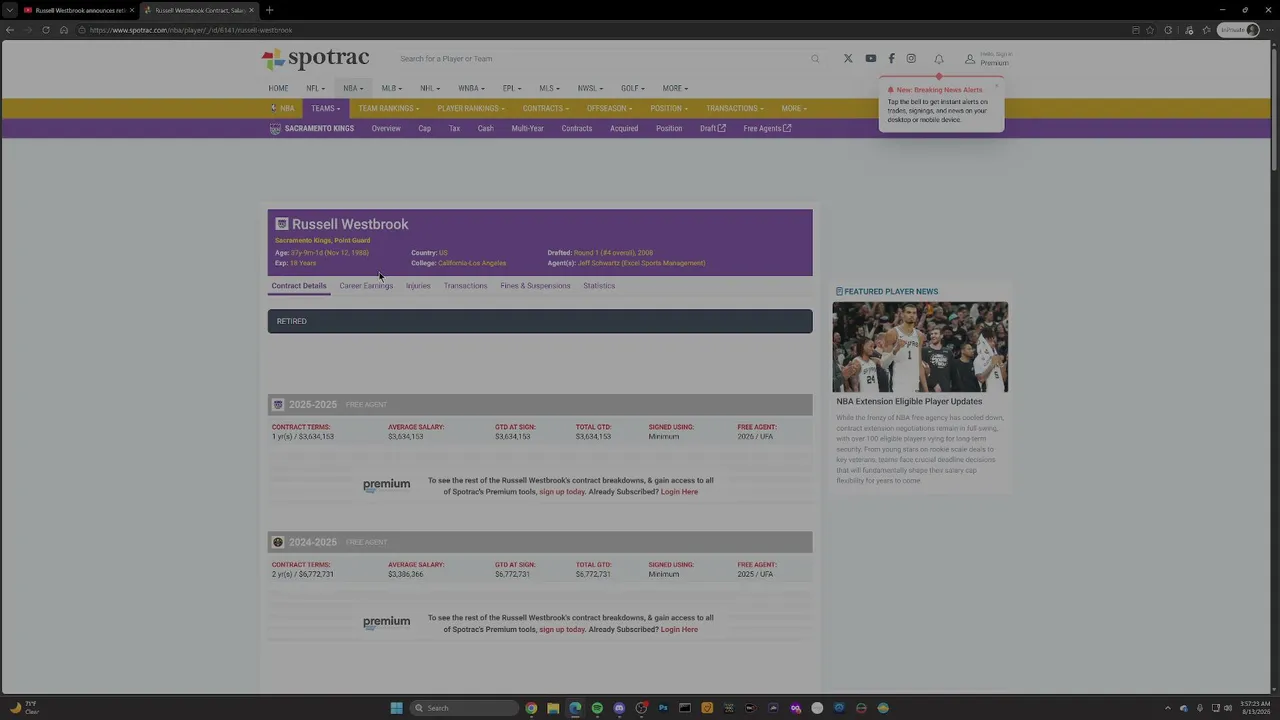1280x720 pixels.
Task: Click the first 'sign up today' link
Action: (x=562, y=492)
